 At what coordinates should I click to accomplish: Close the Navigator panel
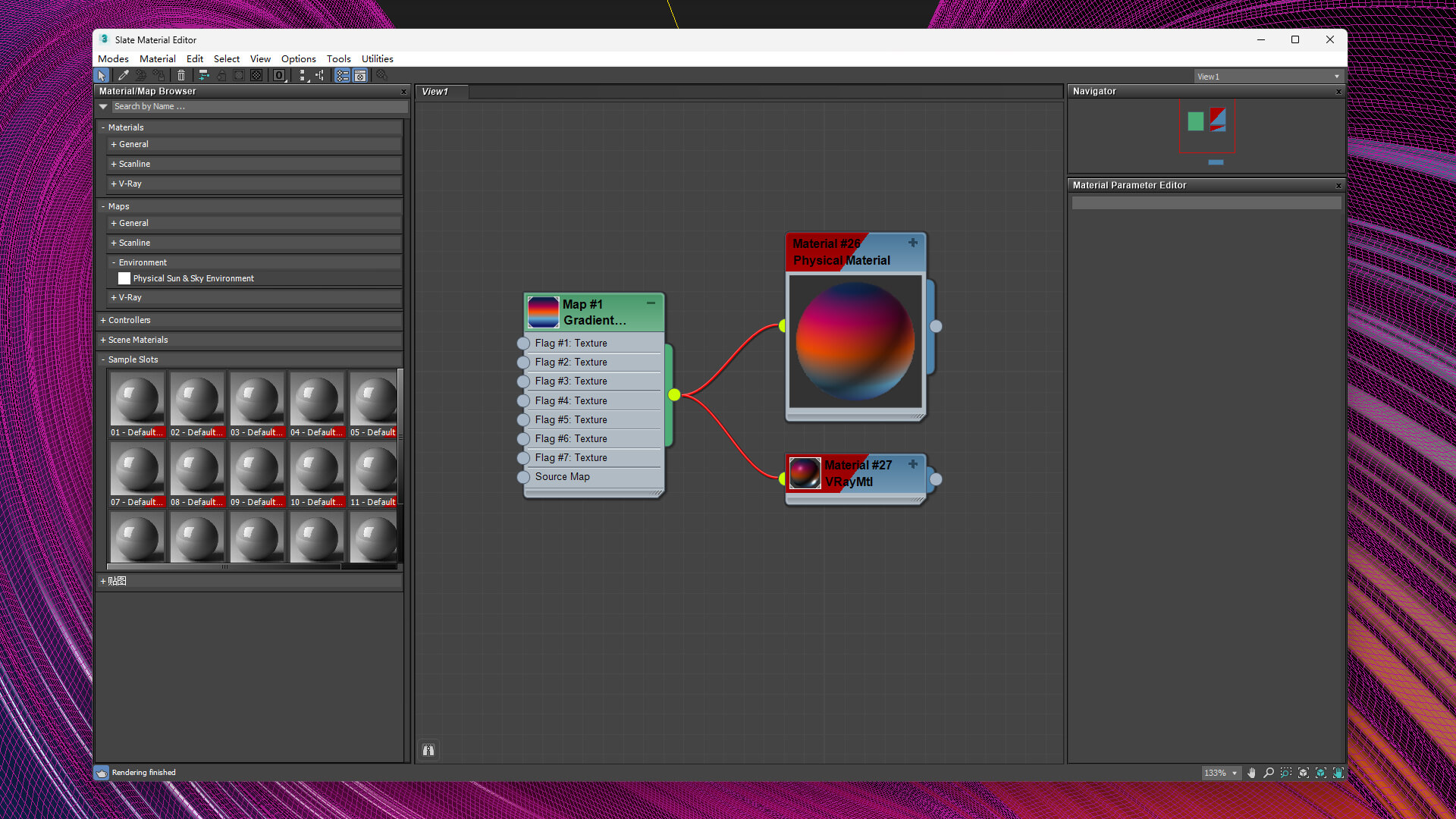(1338, 92)
